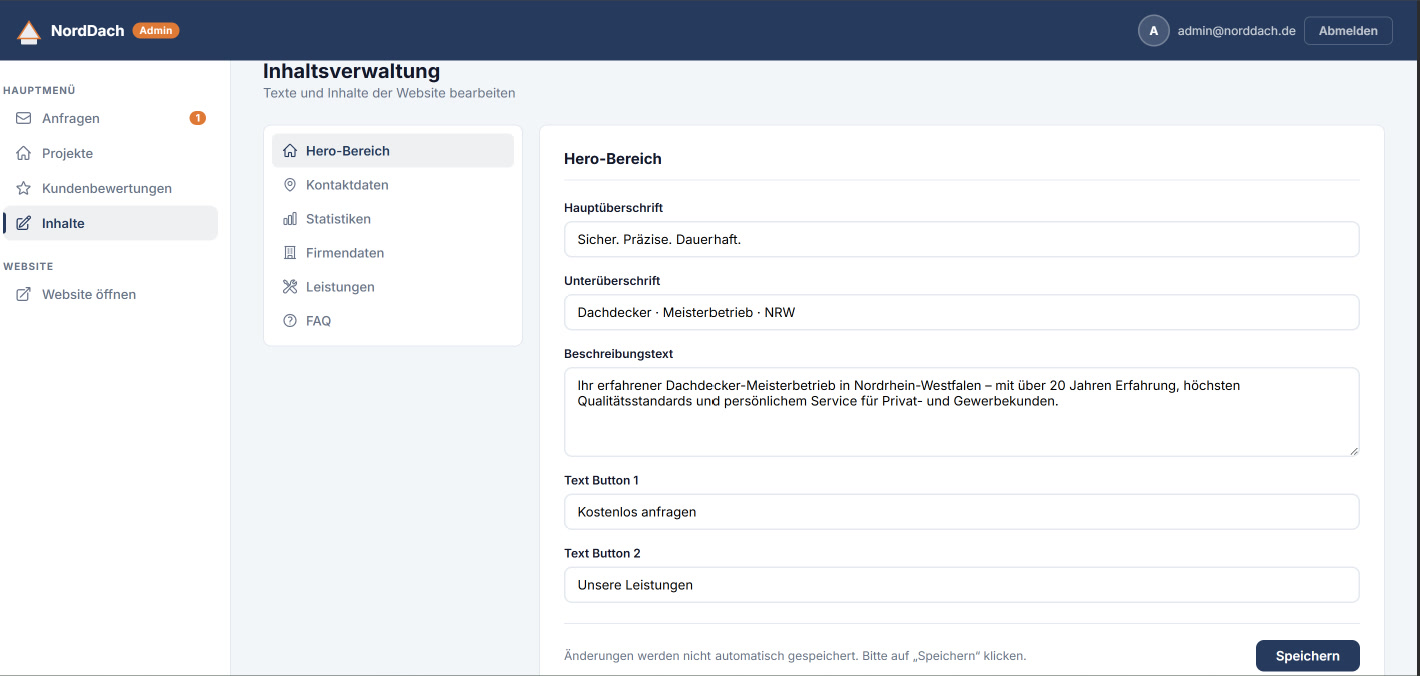Switch to the FAQ section
The width and height of the screenshot is (1420, 676).
click(393, 321)
